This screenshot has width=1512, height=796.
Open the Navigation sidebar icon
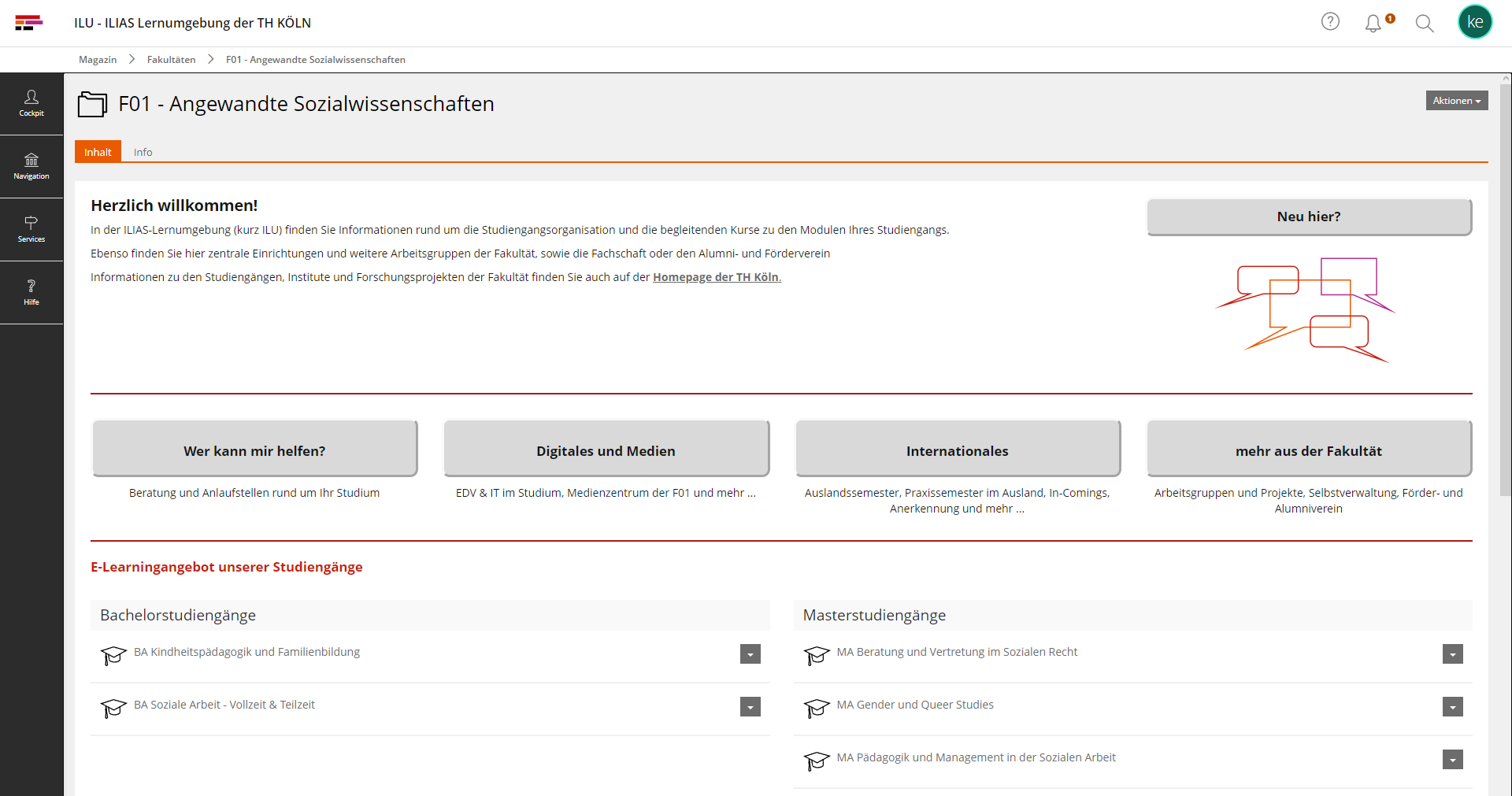pyautogui.click(x=31, y=166)
